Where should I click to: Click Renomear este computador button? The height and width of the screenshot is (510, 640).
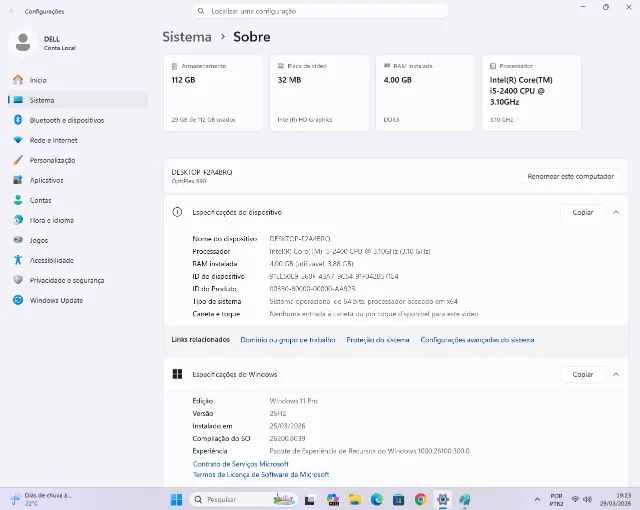tap(571, 176)
